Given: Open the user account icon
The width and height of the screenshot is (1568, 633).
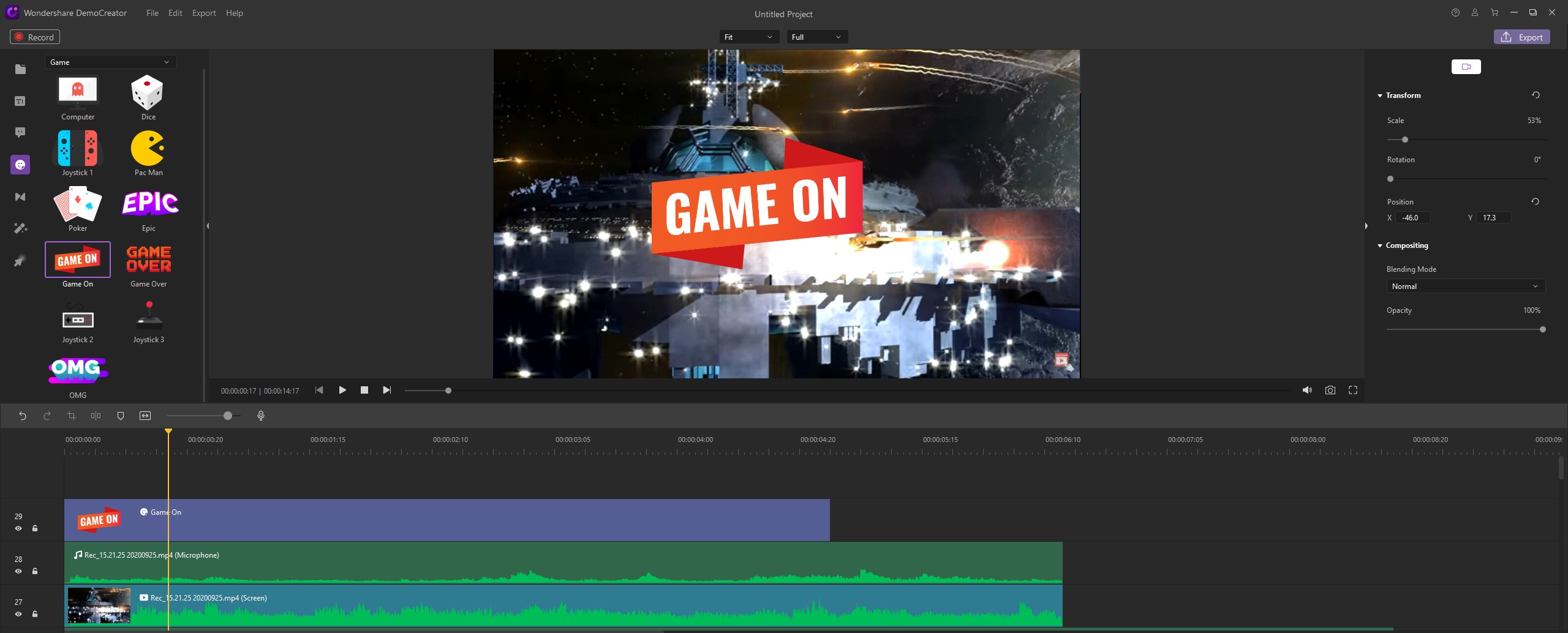Looking at the screenshot, I should pos(1475,12).
